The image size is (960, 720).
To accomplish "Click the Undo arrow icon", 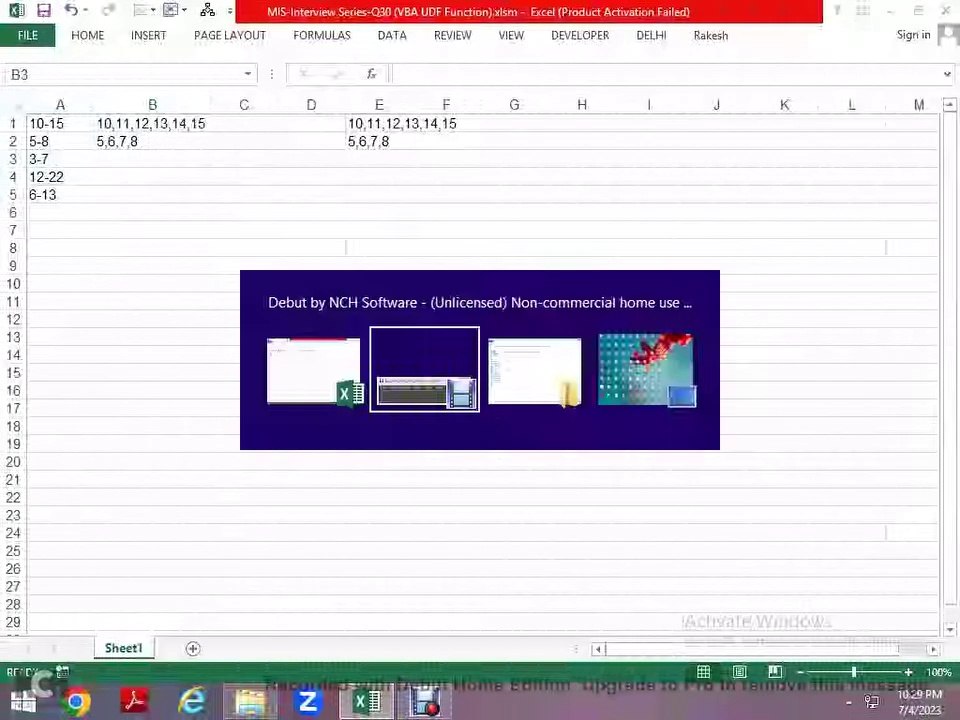I will point(71,10).
